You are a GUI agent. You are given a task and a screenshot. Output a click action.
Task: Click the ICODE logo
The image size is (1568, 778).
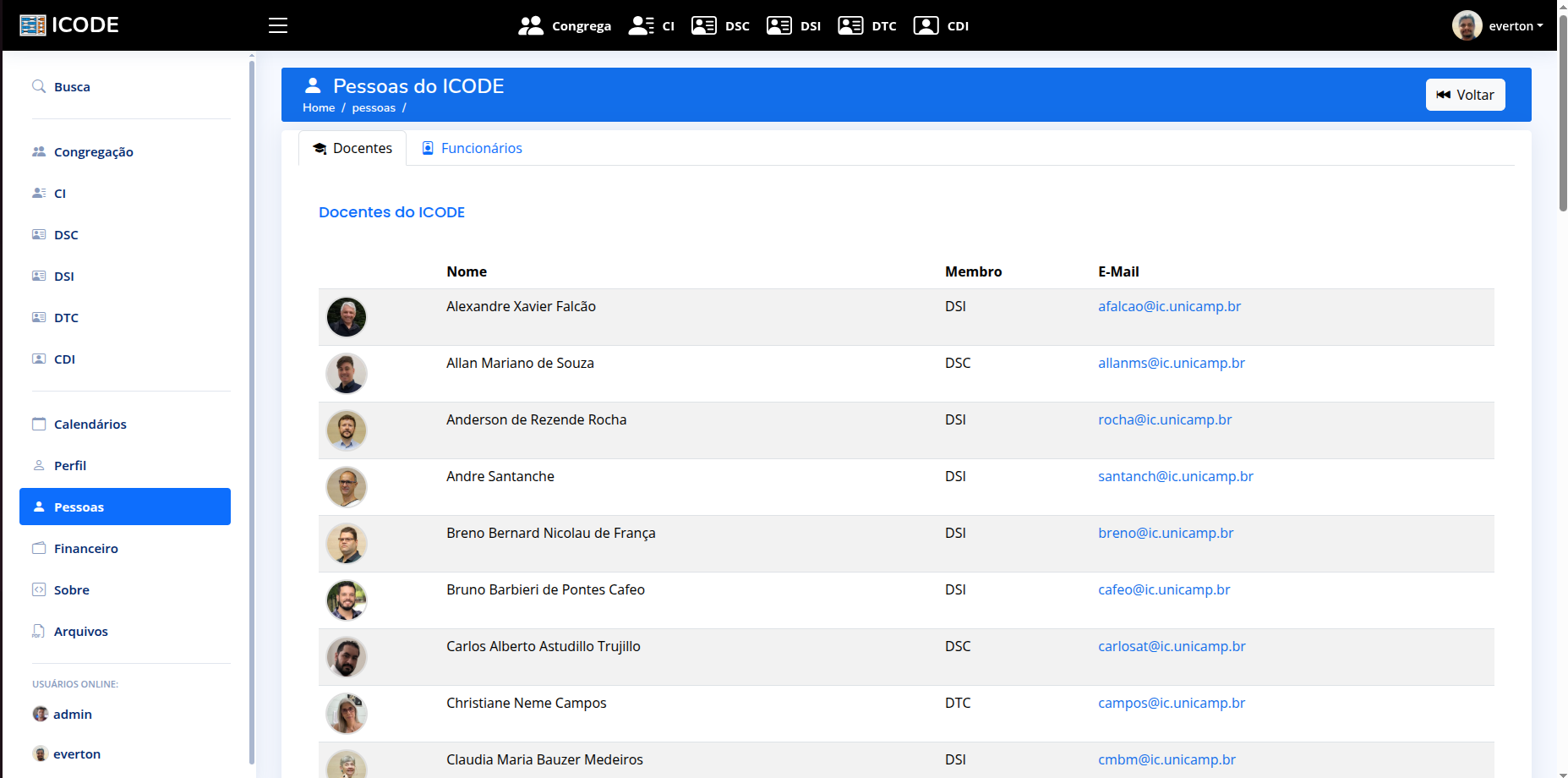pyautogui.click(x=69, y=25)
